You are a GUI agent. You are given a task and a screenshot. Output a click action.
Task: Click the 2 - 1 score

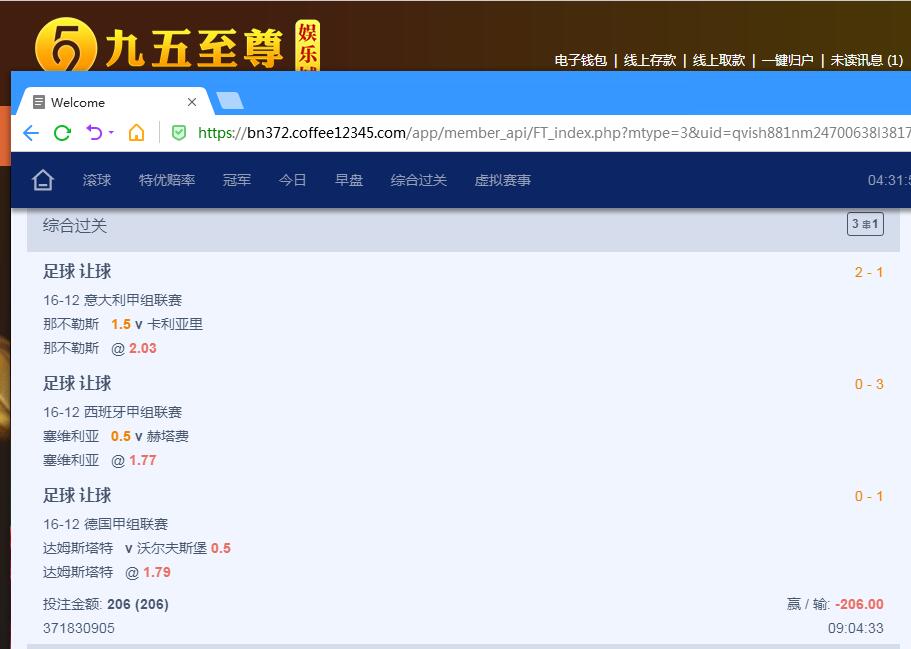869,272
